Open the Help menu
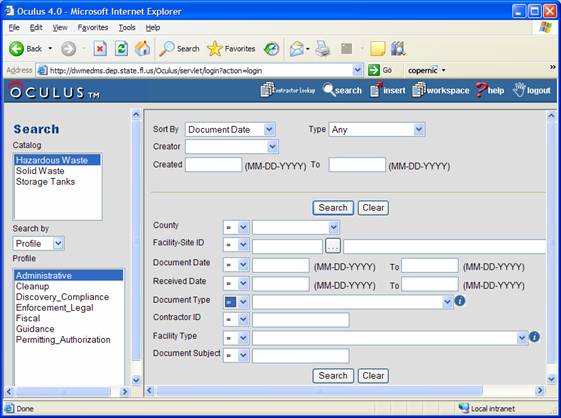The width and height of the screenshot is (561, 418). [x=152, y=28]
